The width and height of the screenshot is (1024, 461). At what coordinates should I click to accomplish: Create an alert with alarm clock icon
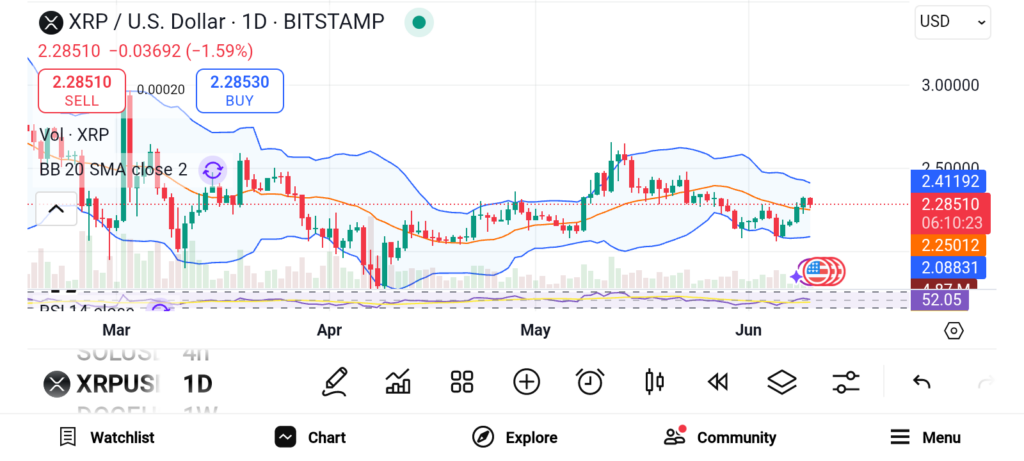coord(590,382)
